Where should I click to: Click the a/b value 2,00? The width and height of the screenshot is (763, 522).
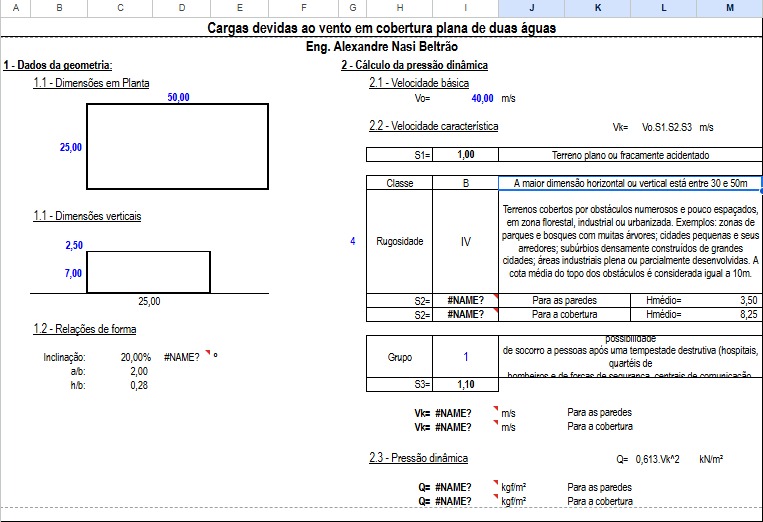(139, 371)
